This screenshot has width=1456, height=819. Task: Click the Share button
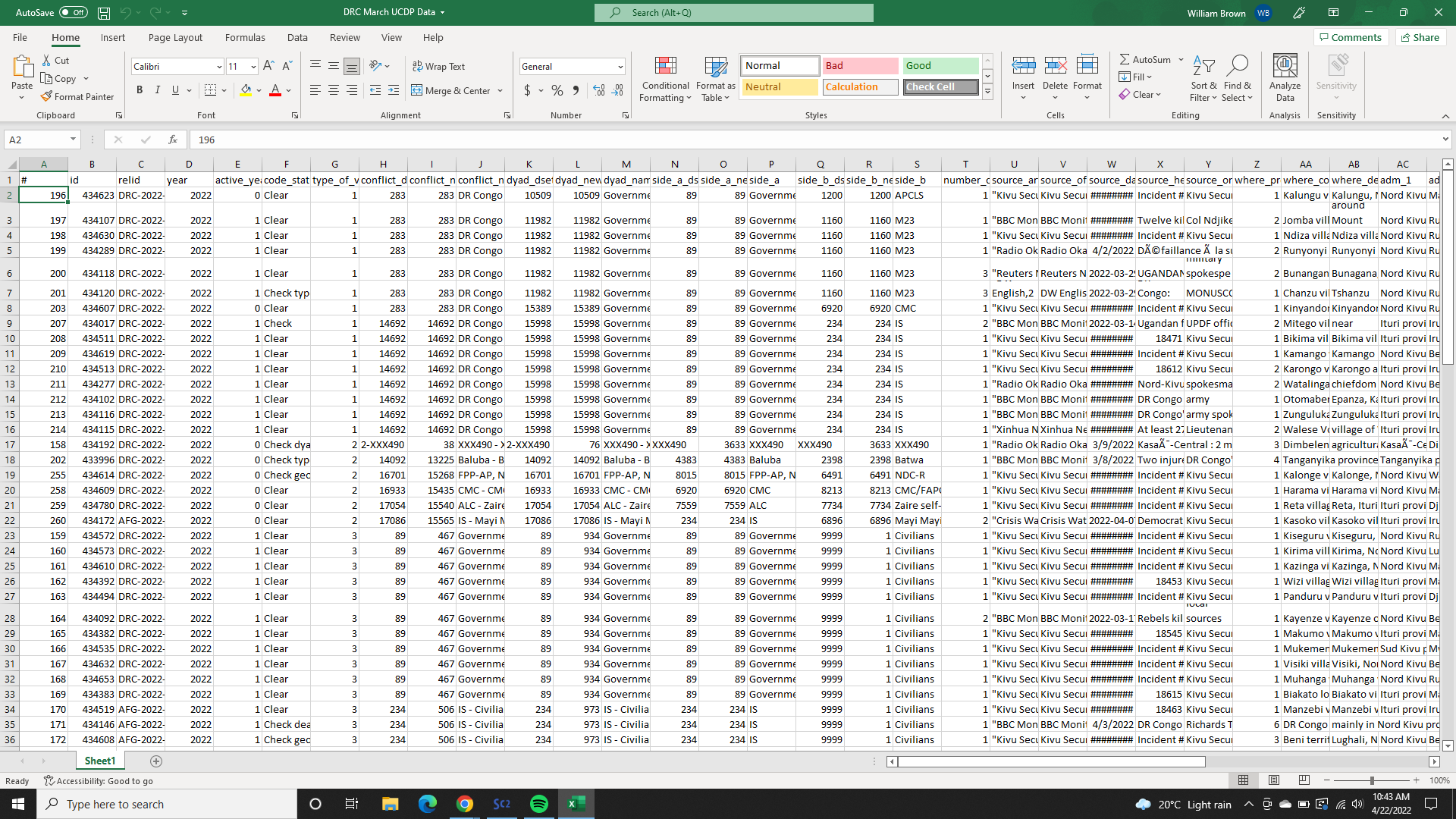[x=1420, y=37]
